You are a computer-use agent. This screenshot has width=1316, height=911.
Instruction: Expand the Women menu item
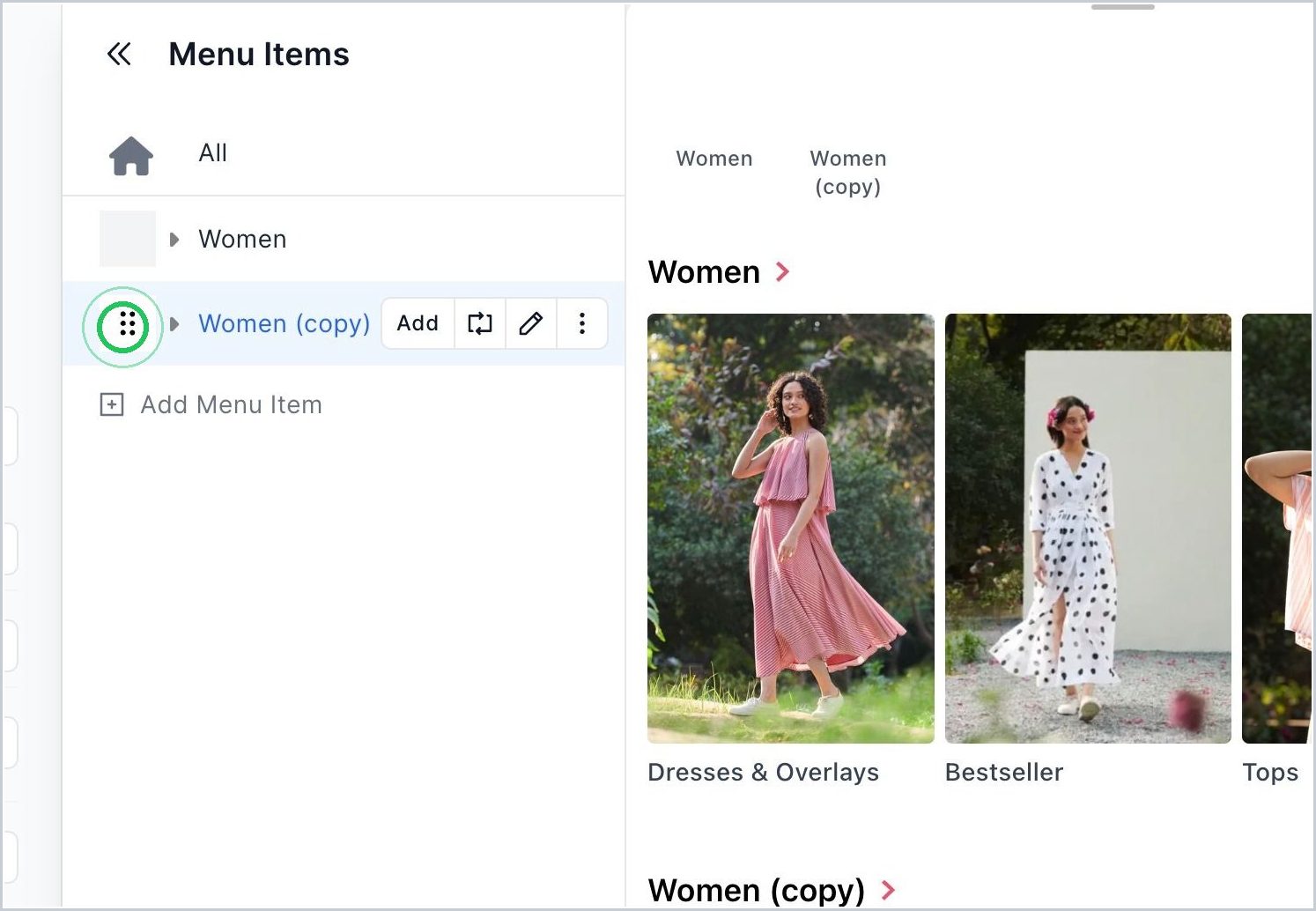point(174,240)
